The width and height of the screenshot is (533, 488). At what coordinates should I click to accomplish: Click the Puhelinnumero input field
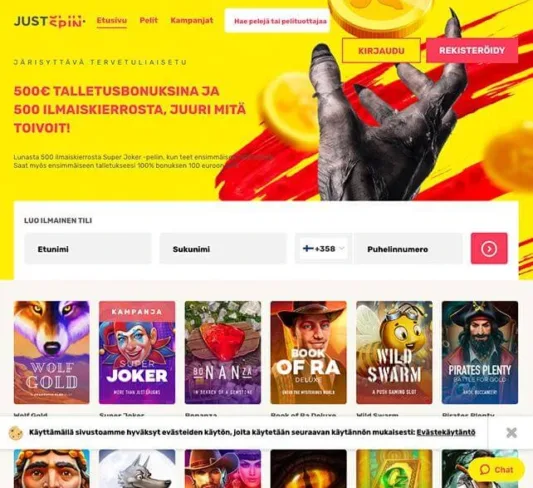[408, 249]
